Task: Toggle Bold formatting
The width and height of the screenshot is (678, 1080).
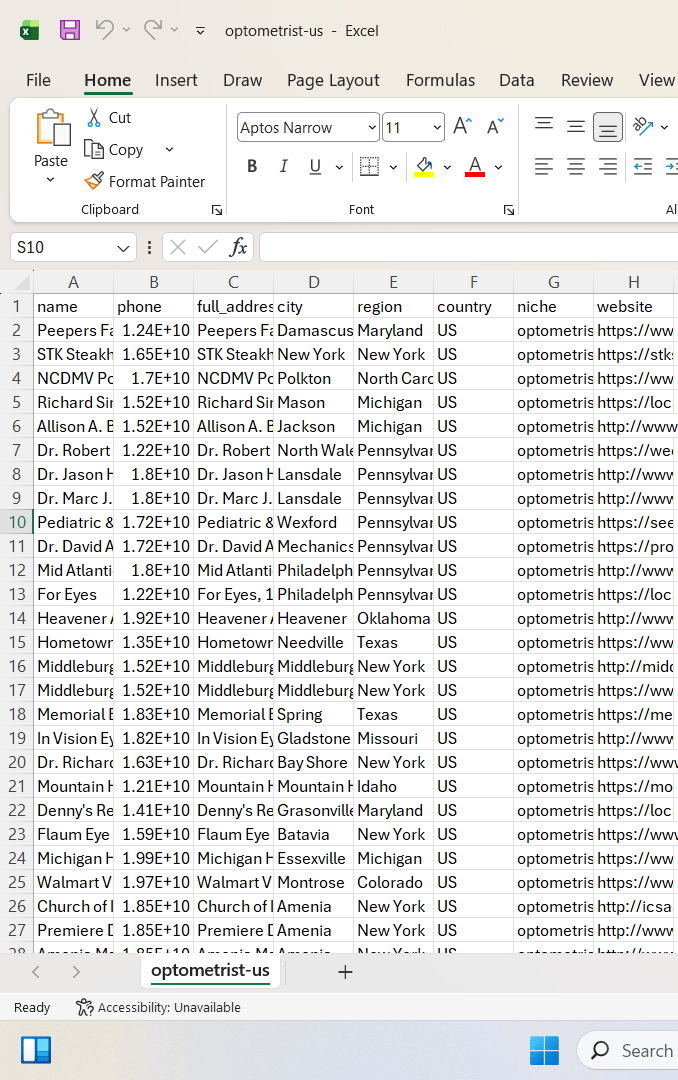Action: coord(252,166)
